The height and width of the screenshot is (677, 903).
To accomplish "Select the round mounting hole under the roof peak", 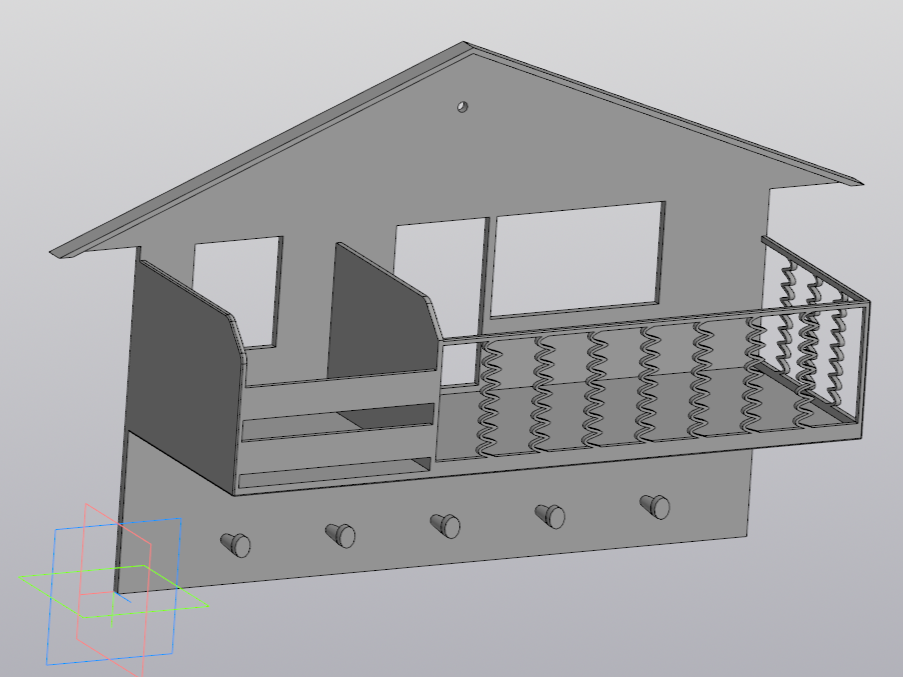I will (462, 107).
